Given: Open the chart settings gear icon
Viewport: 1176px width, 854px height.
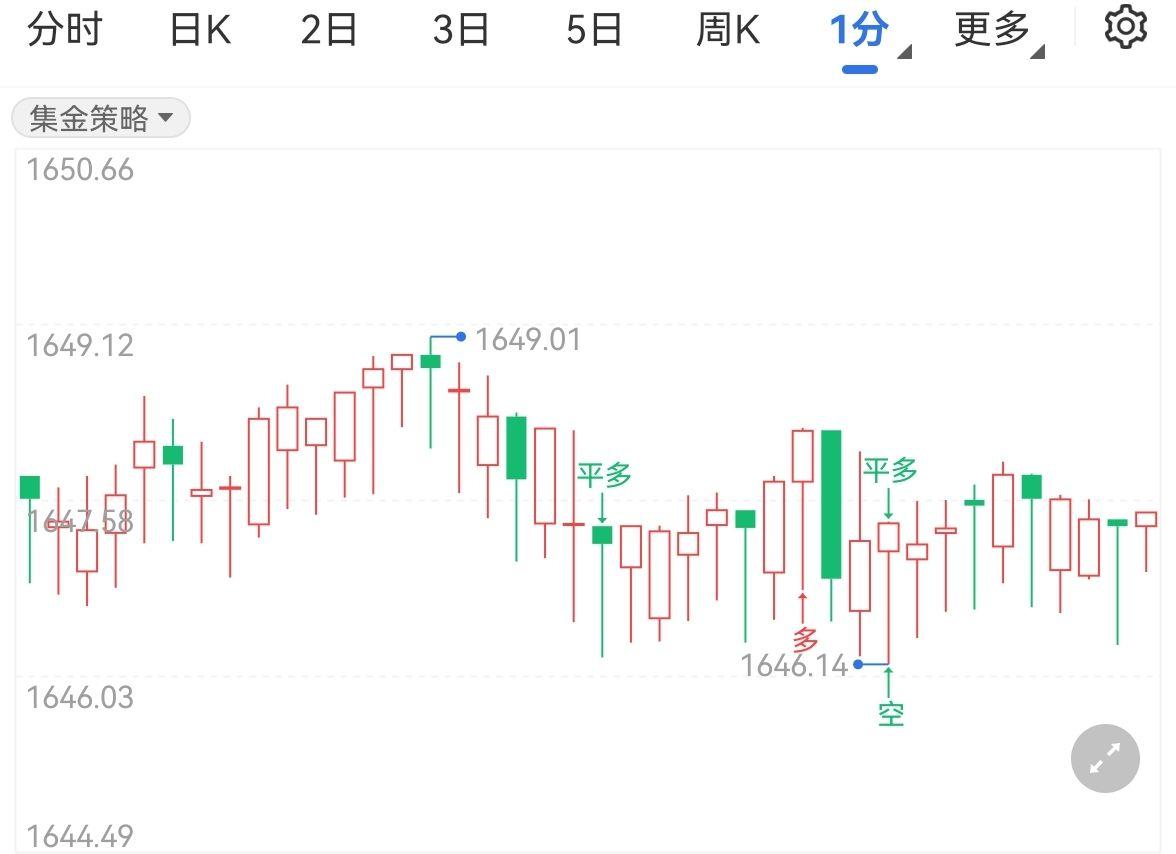Looking at the screenshot, I should 1125,28.
